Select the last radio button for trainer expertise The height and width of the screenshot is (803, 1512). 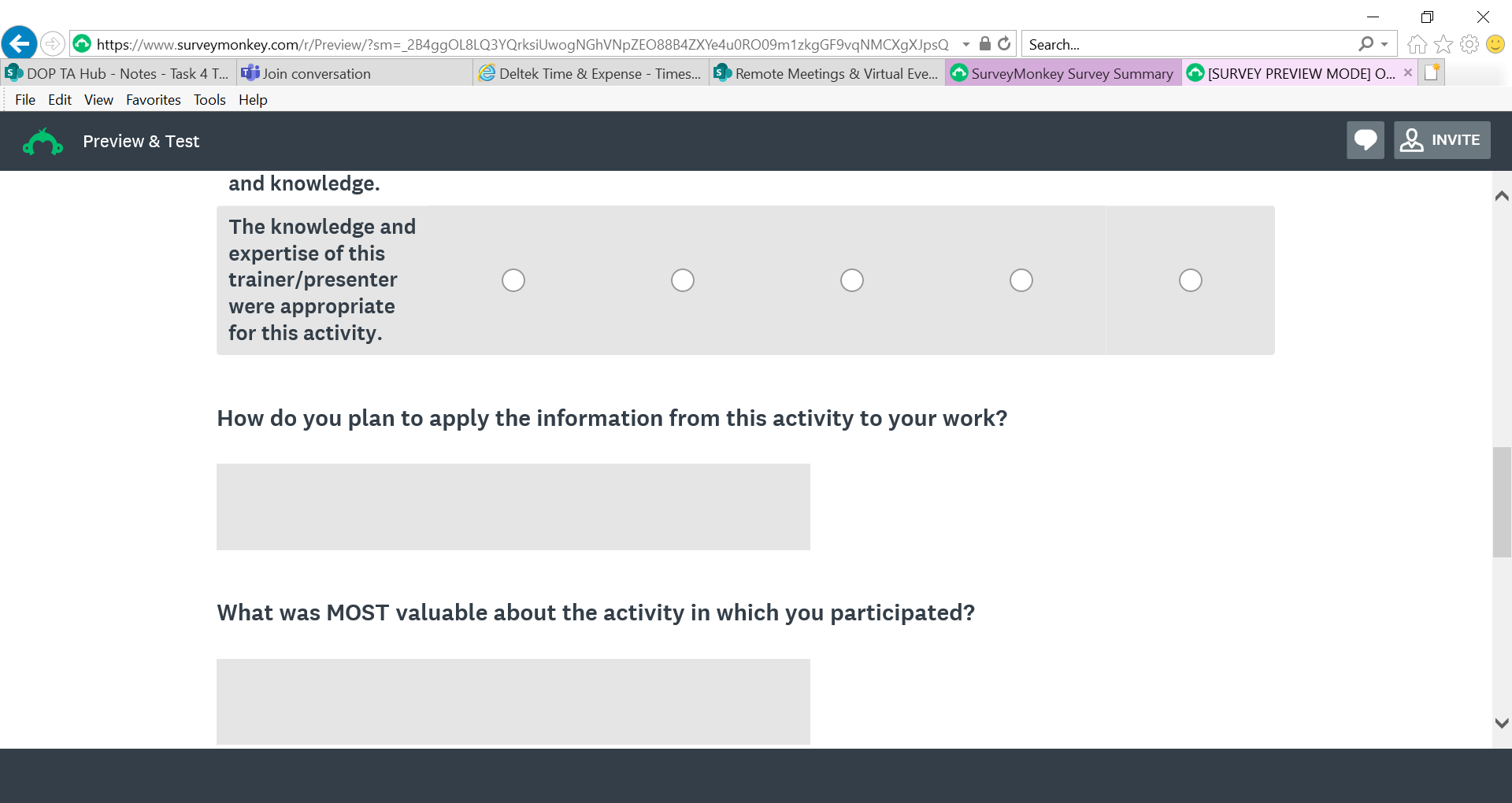[1191, 280]
